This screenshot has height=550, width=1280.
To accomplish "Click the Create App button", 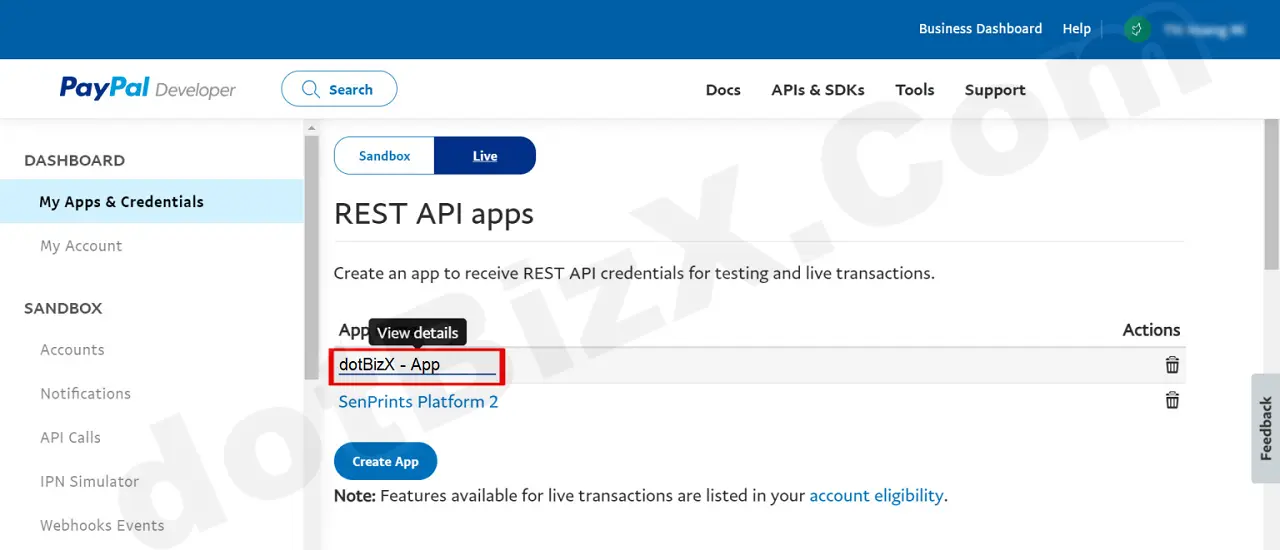I will pyautogui.click(x=385, y=461).
